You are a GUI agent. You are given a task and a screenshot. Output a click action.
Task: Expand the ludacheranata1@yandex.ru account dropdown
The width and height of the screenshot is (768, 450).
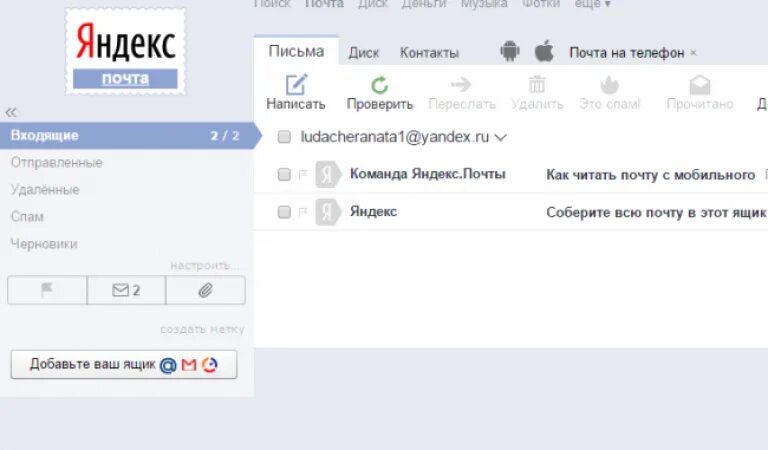[501, 138]
